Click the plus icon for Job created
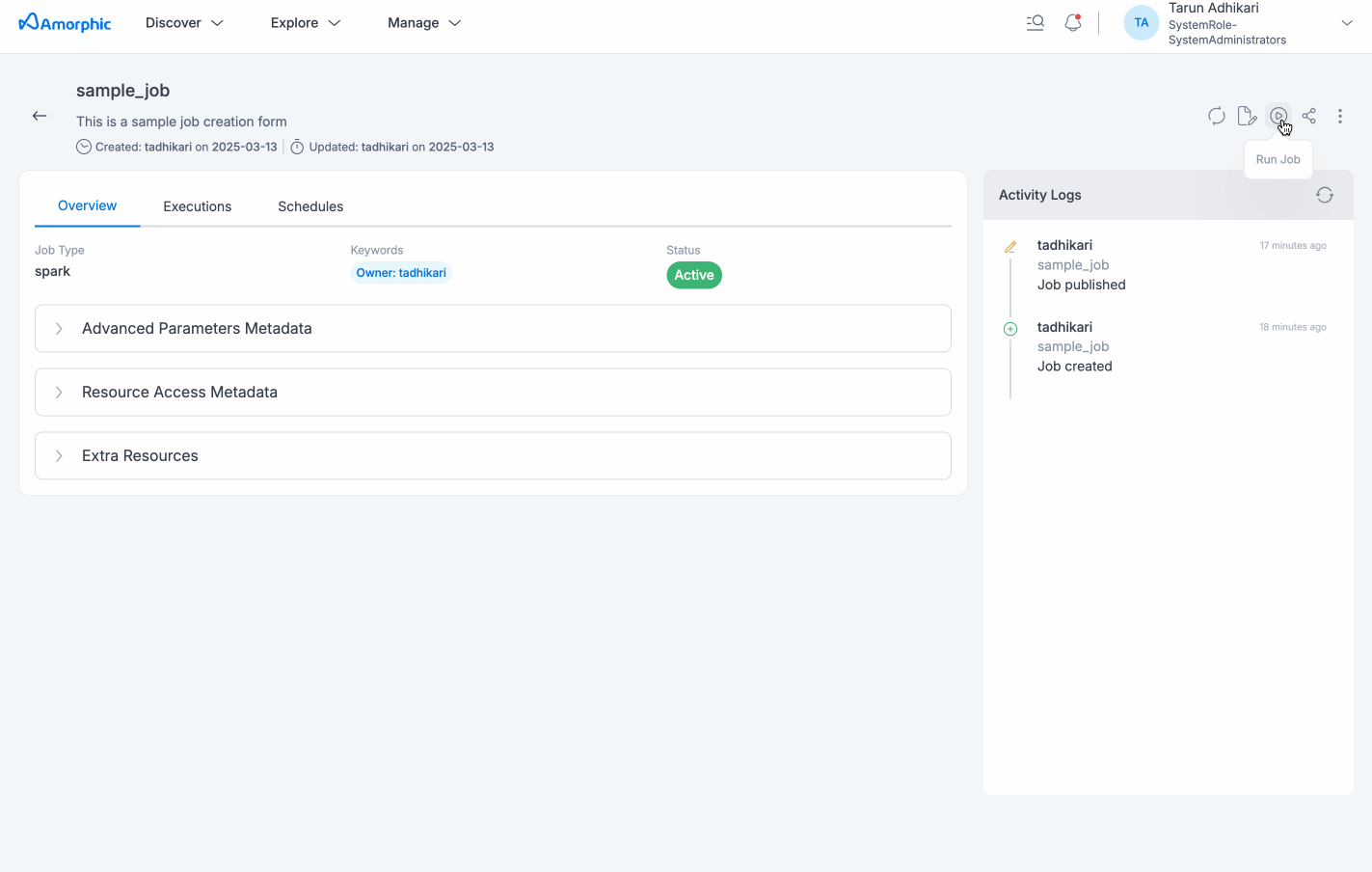Image resolution: width=1372 pixels, height=872 pixels. coord(1010,329)
